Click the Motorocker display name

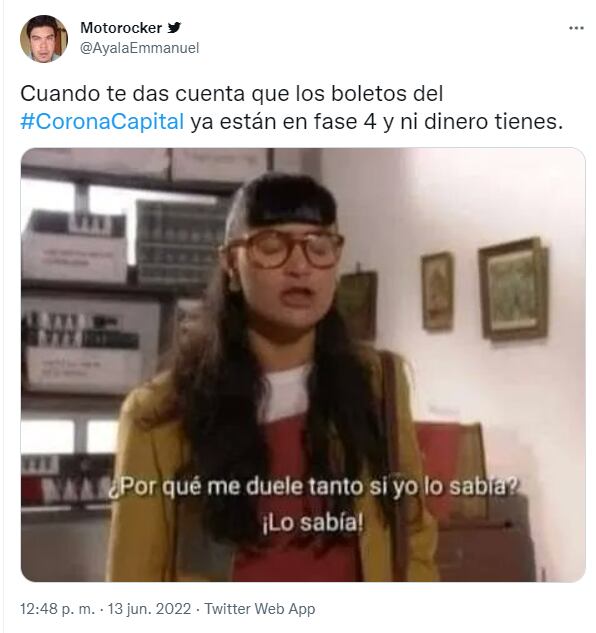tap(121, 27)
